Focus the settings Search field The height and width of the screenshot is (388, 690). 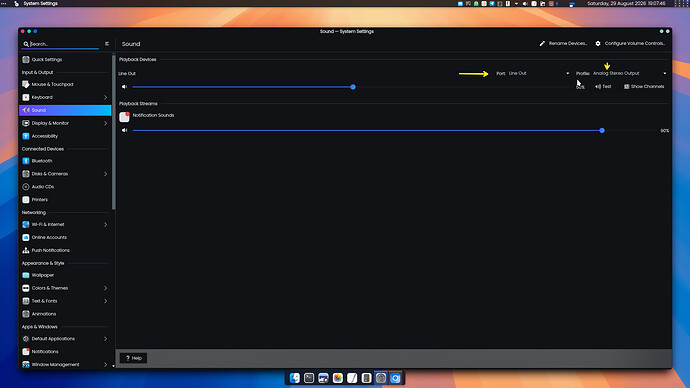point(61,44)
